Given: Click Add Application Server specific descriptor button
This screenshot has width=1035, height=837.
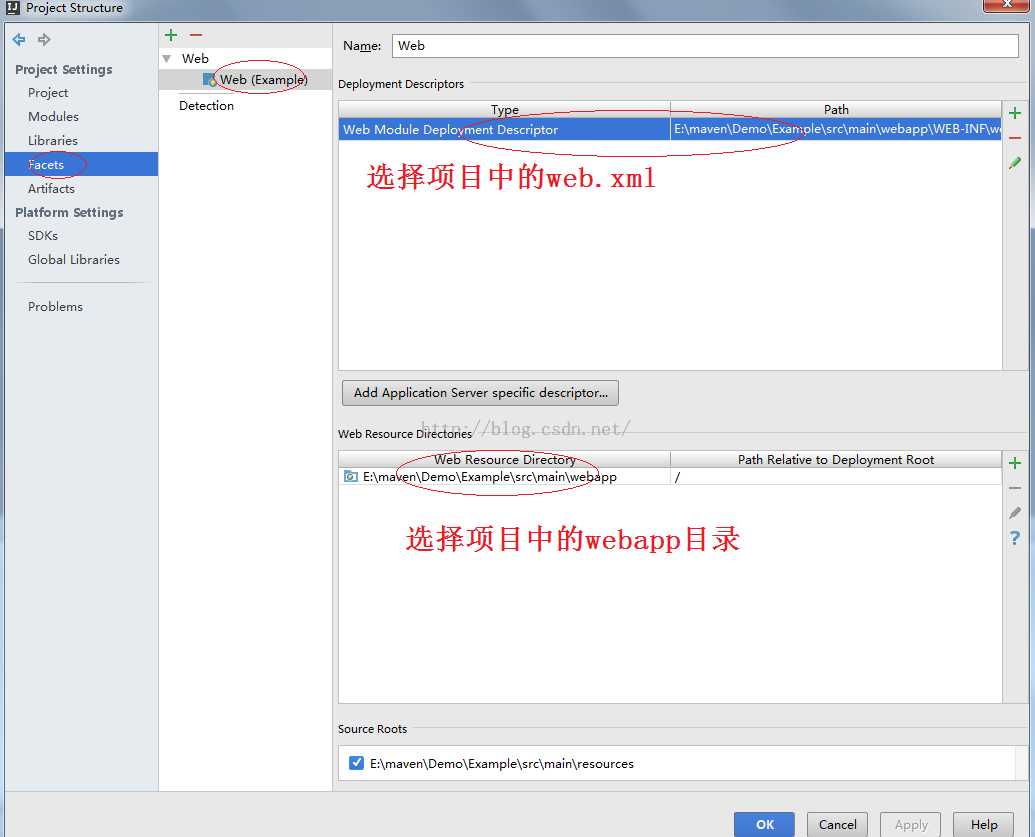Looking at the screenshot, I should 481,393.
